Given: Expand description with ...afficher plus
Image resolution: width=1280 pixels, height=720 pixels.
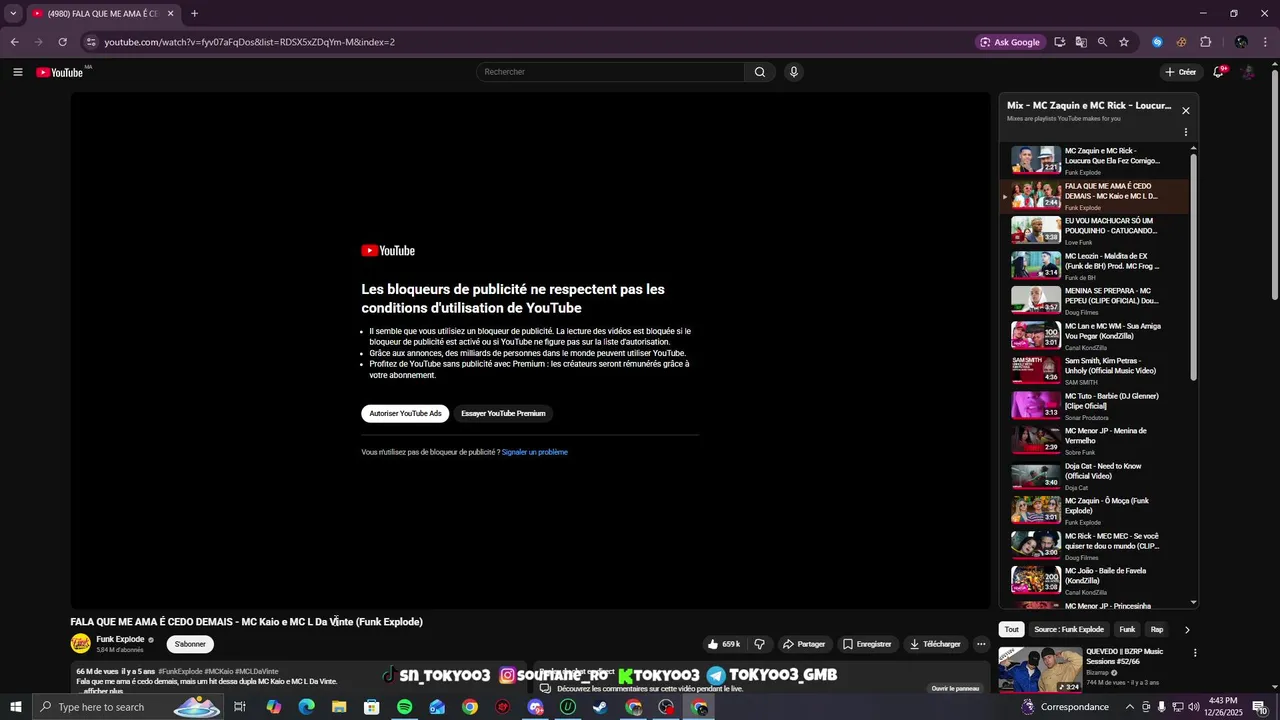Looking at the screenshot, I should (x=100, y=691).
